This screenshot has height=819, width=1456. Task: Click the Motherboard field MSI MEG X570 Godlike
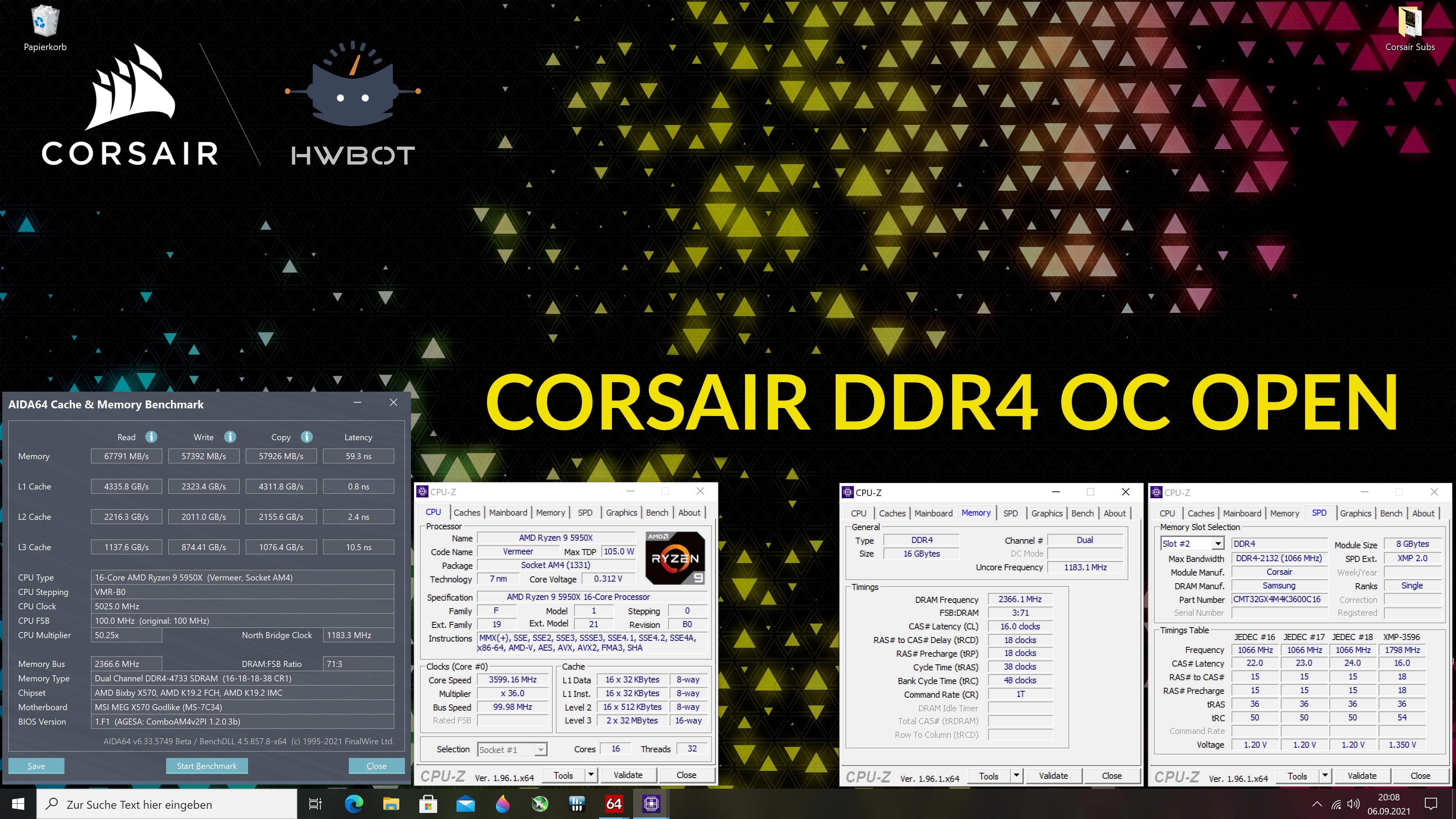click(243, 707)
